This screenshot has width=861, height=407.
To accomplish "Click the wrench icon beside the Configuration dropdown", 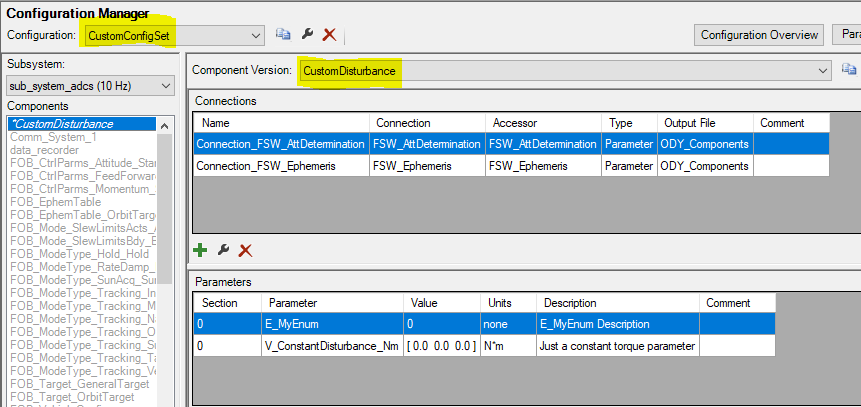I will (307, 34).
